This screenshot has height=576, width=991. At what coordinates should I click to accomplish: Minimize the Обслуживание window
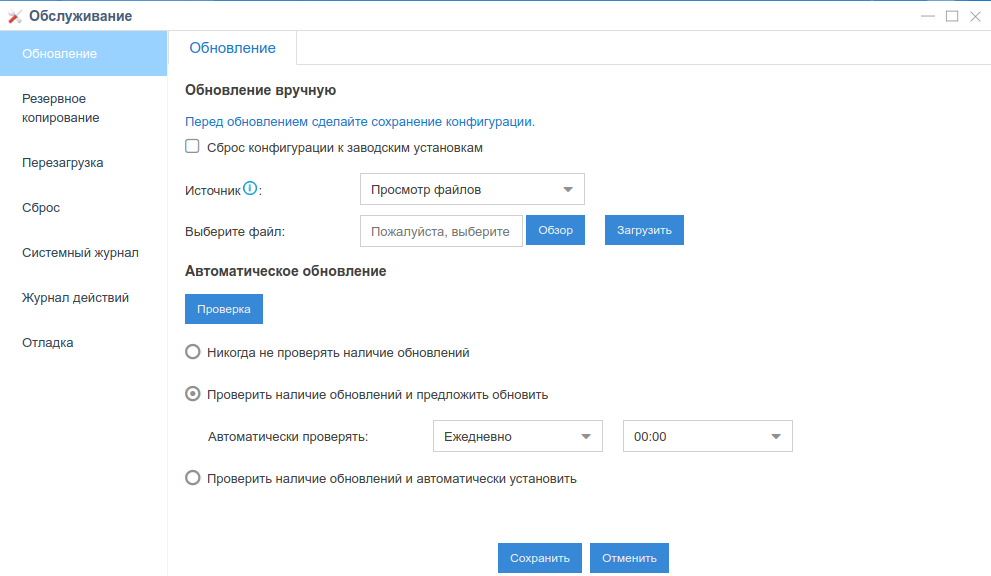click(928, 16)
